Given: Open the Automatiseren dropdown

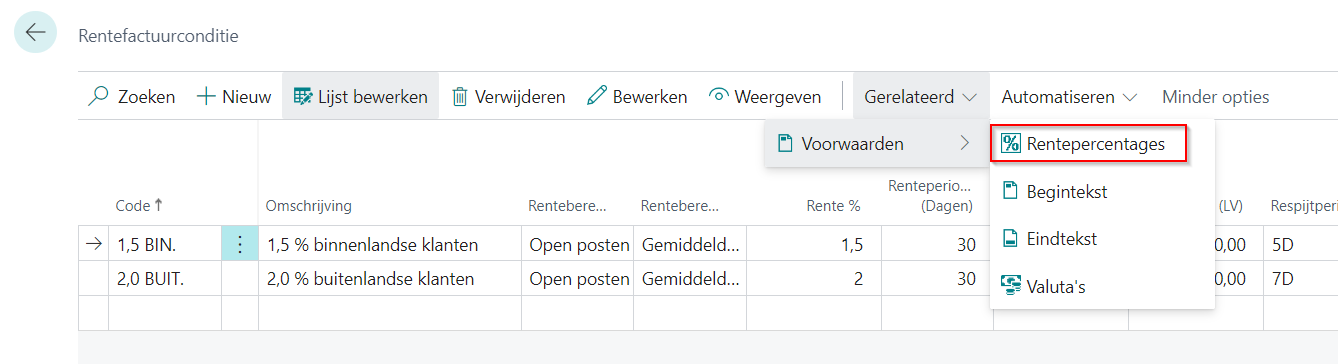Looking at the screenshot, I should pos(1069,97).
